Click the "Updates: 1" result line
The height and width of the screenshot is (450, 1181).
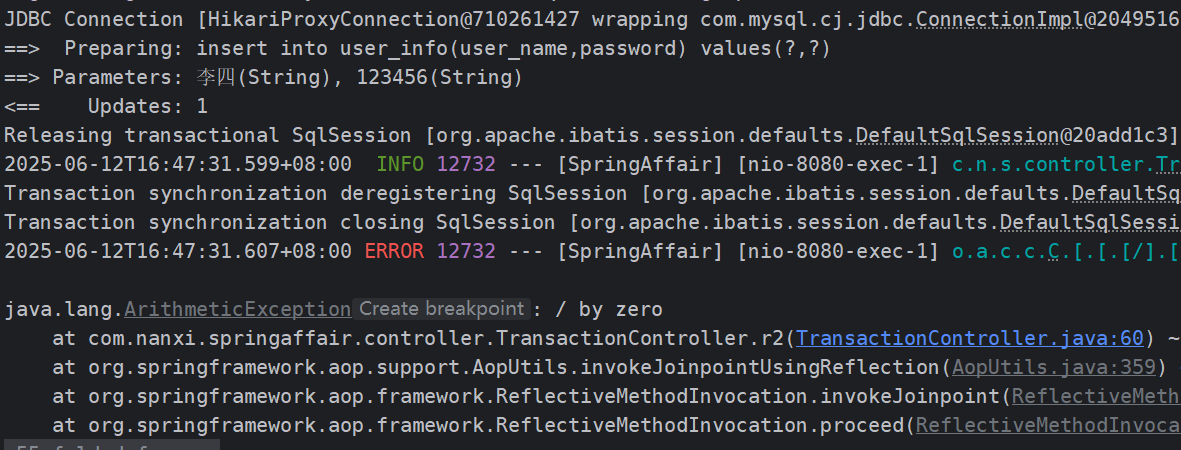[x=148, y=106]
